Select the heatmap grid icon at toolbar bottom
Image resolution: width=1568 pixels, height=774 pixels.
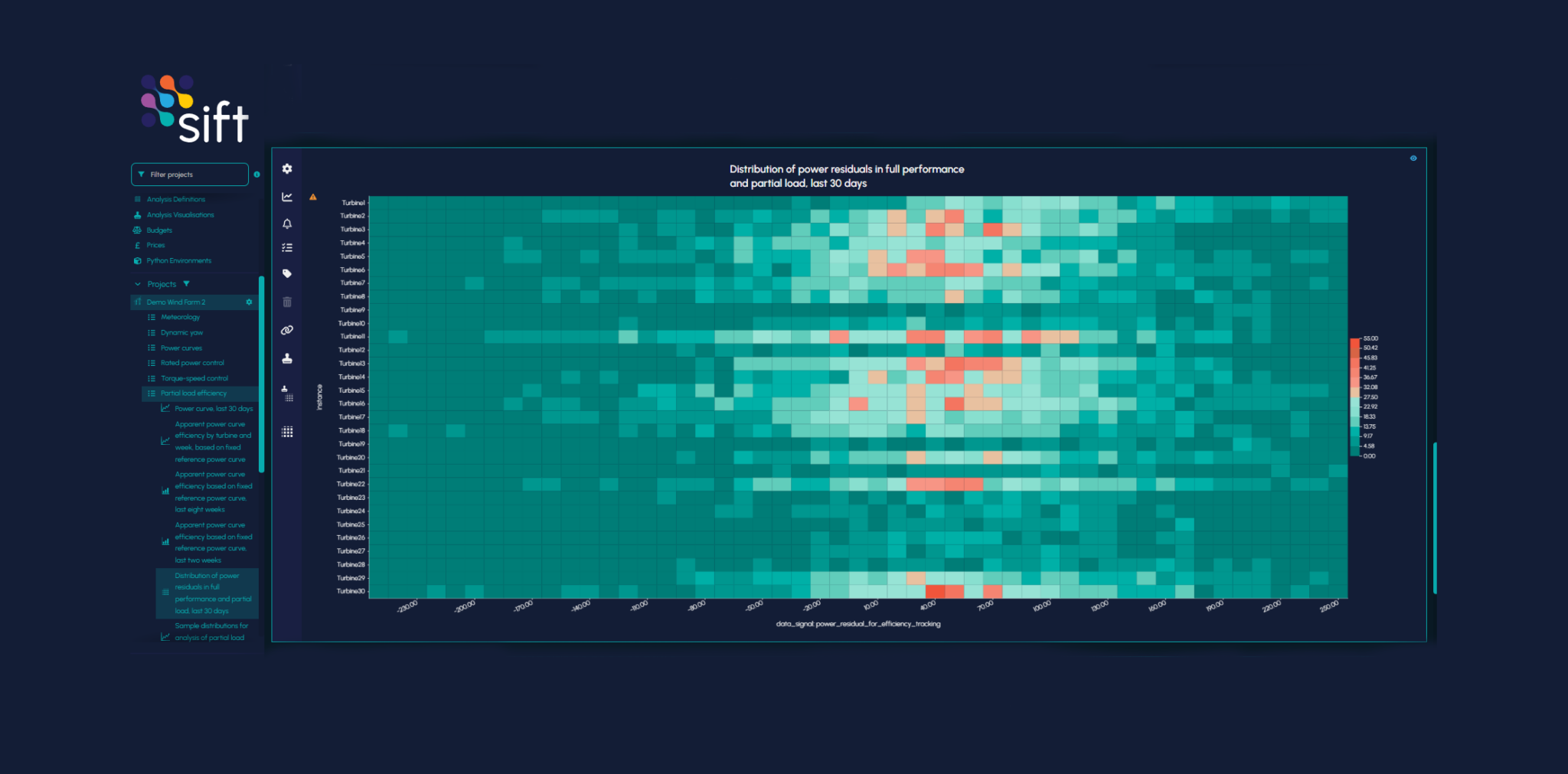point(286,431)
